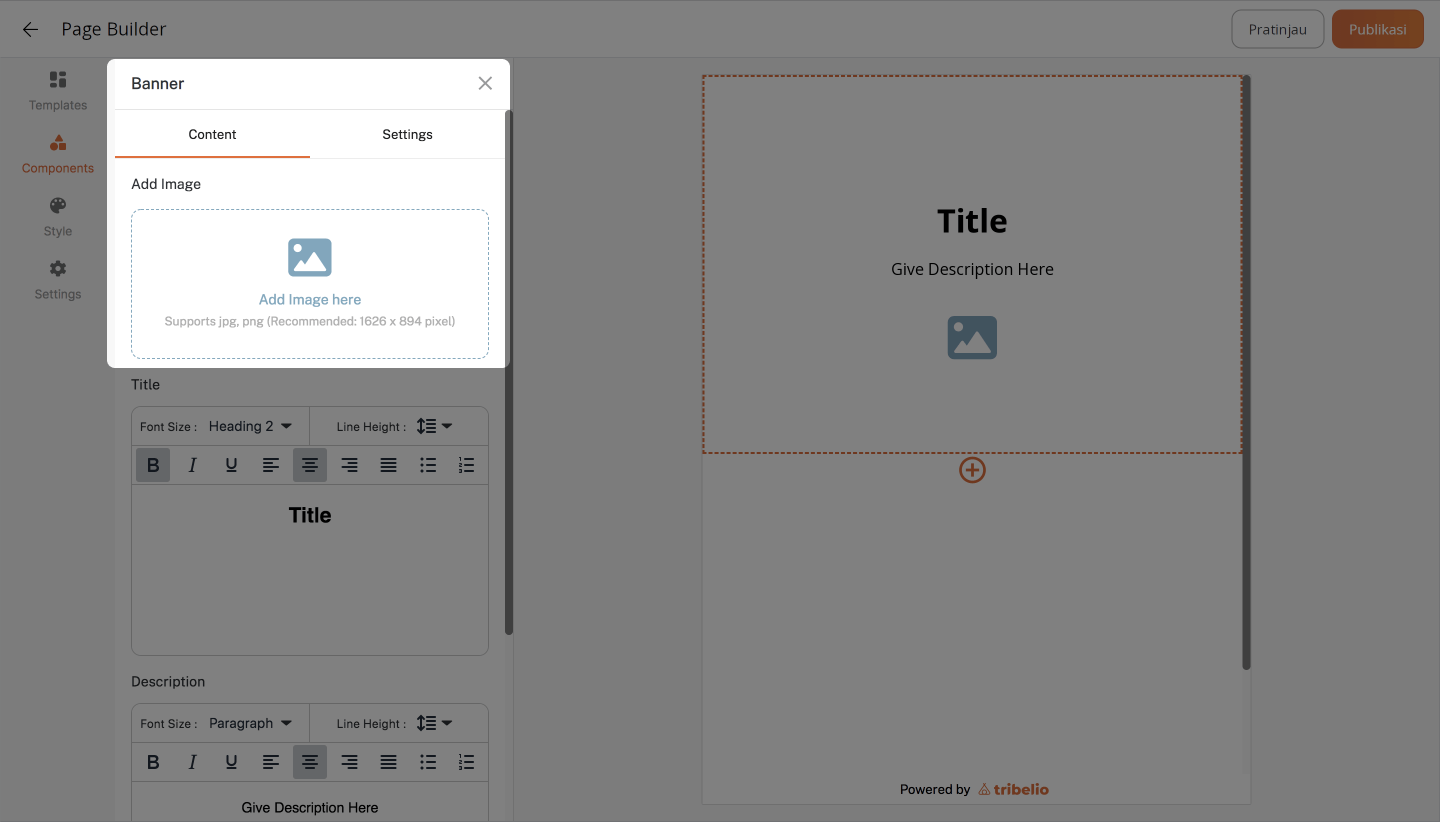Toggle bold in the Title toolbar
Screen dimensions: 1440x822
point(153,465)
